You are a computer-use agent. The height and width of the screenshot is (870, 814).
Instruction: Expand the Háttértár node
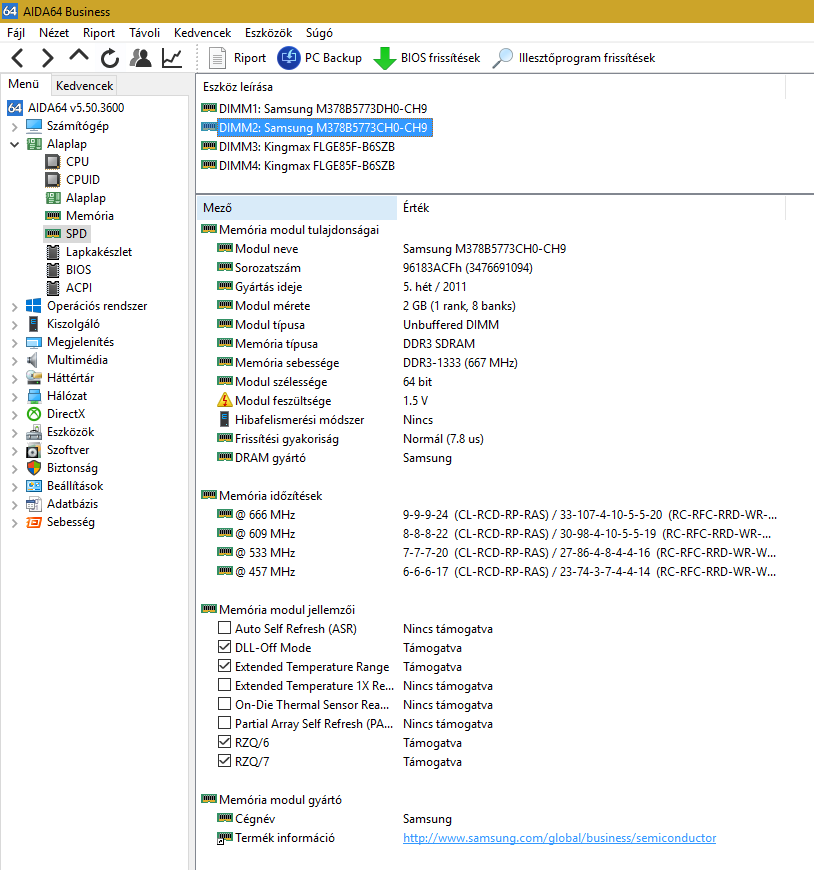[x=14, y=379]
